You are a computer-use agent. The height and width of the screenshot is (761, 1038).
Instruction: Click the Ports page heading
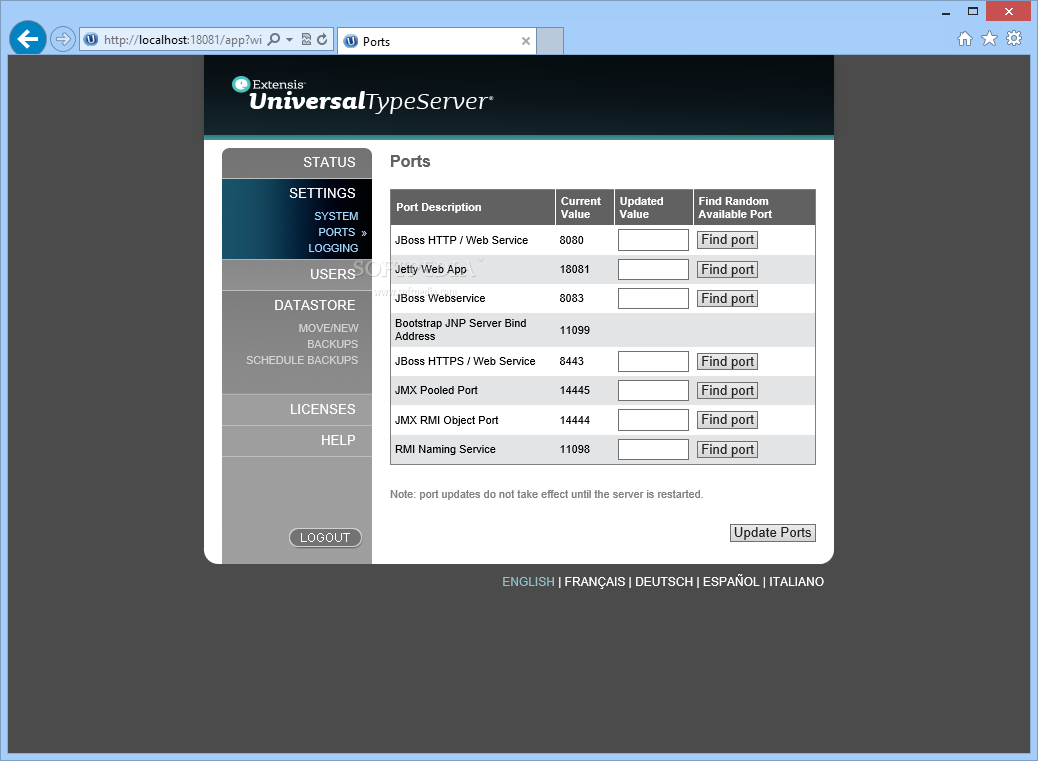pos(410,161)
